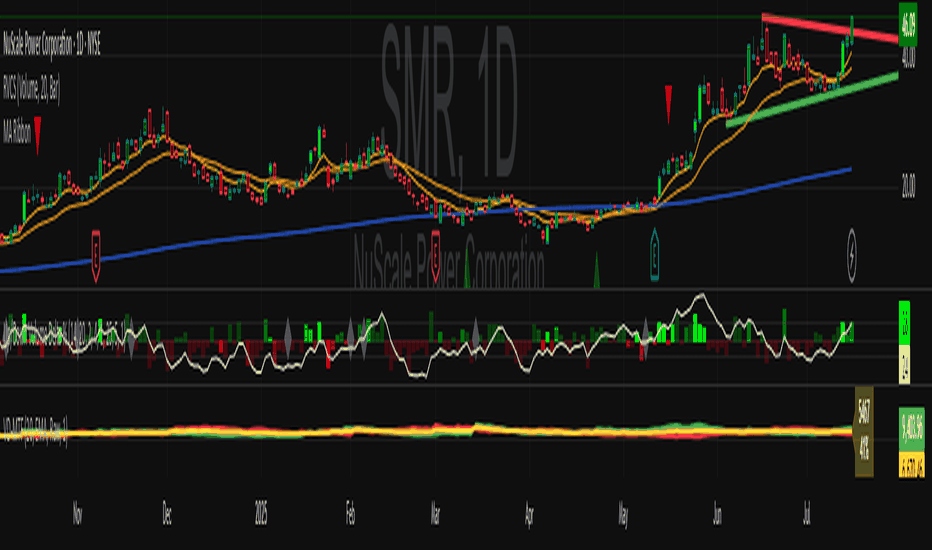Open the red earnings E marker in March
932x550 pixels.
pyautogui.click(x=436, y=256)
